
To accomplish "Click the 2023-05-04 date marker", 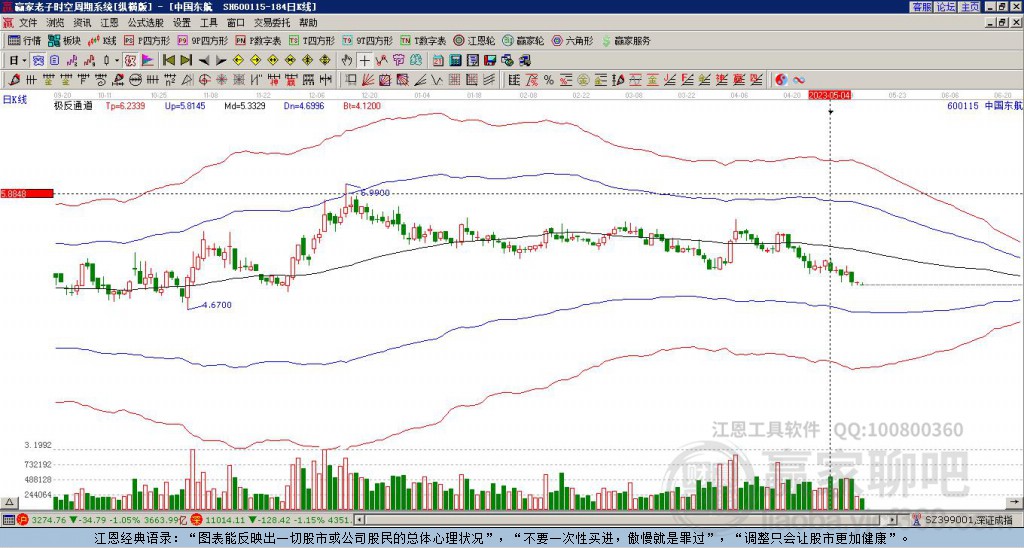I will pyautogui.click(x=830, y=95).
